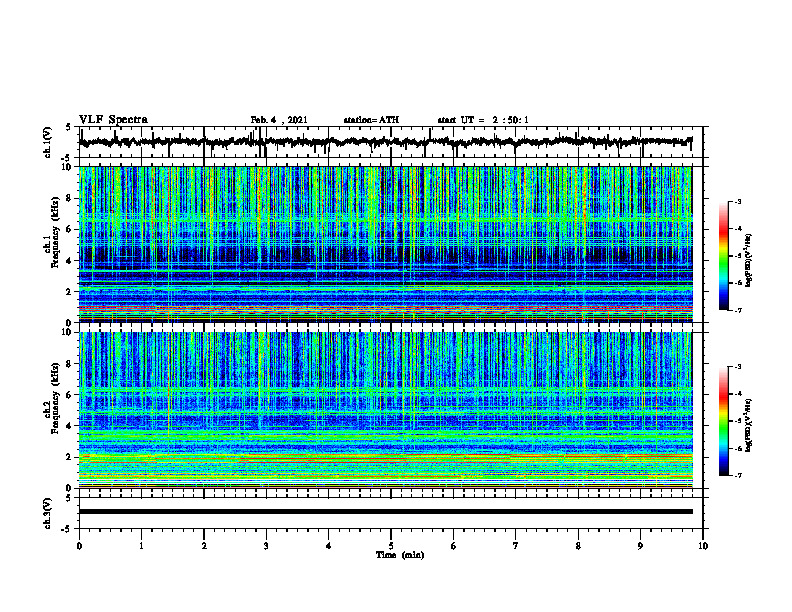The height and width of the screenshot is (612, 792).
Task: Click the ch.1 Frequency (kHz) axis label
Action: pyautogui.click(x=52, y=233)
